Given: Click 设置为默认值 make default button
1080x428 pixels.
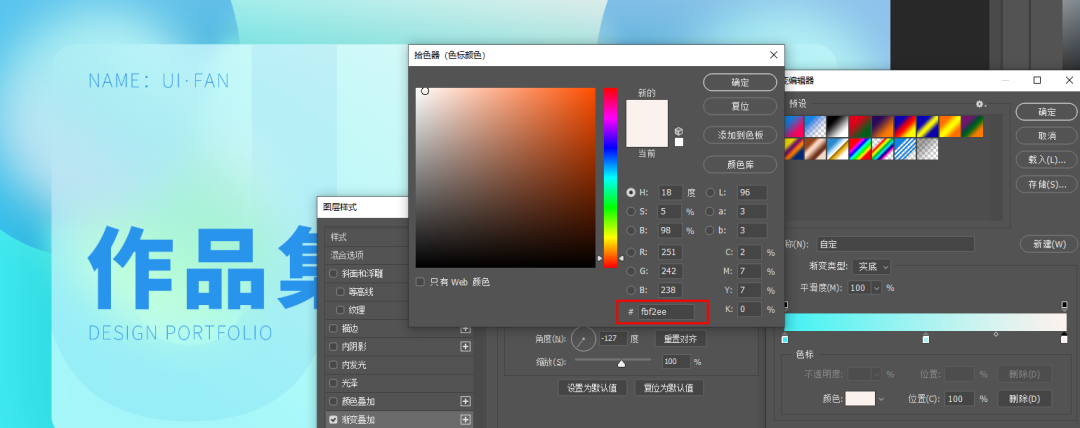Looking at the screenshot, I should tap(592, 387).
